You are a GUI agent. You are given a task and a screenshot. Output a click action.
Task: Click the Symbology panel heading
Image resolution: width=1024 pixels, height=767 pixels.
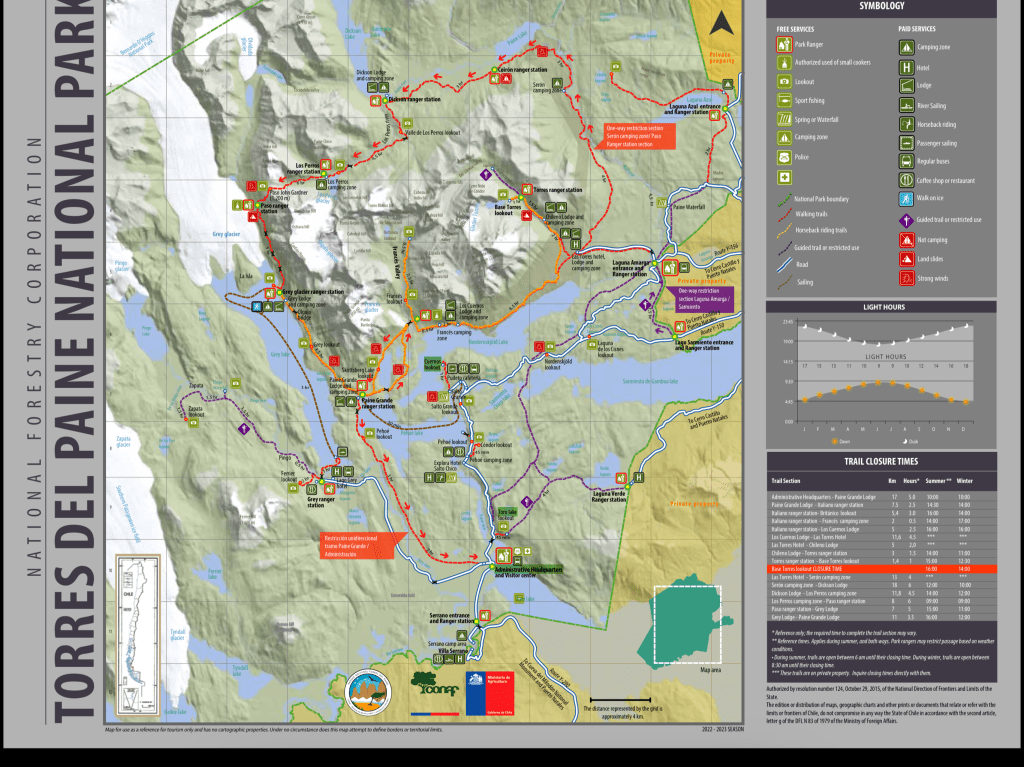881,6
